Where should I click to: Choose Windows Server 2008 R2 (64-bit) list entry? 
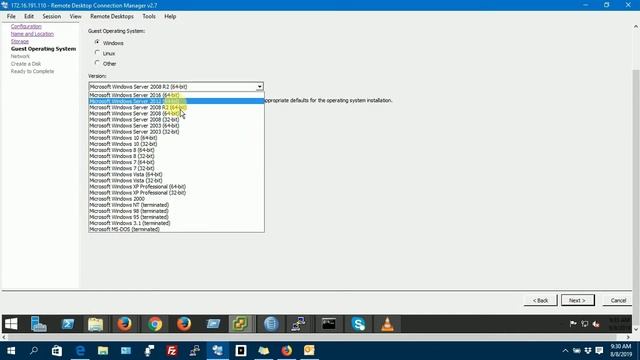click(x=176, y=107)
